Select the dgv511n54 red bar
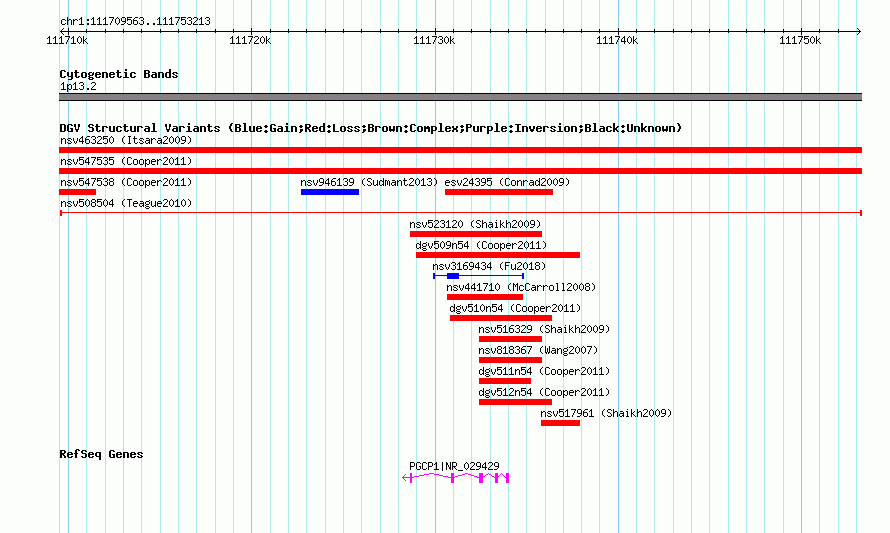This screenshot has height=533, width=890. [x=505, y=381]
